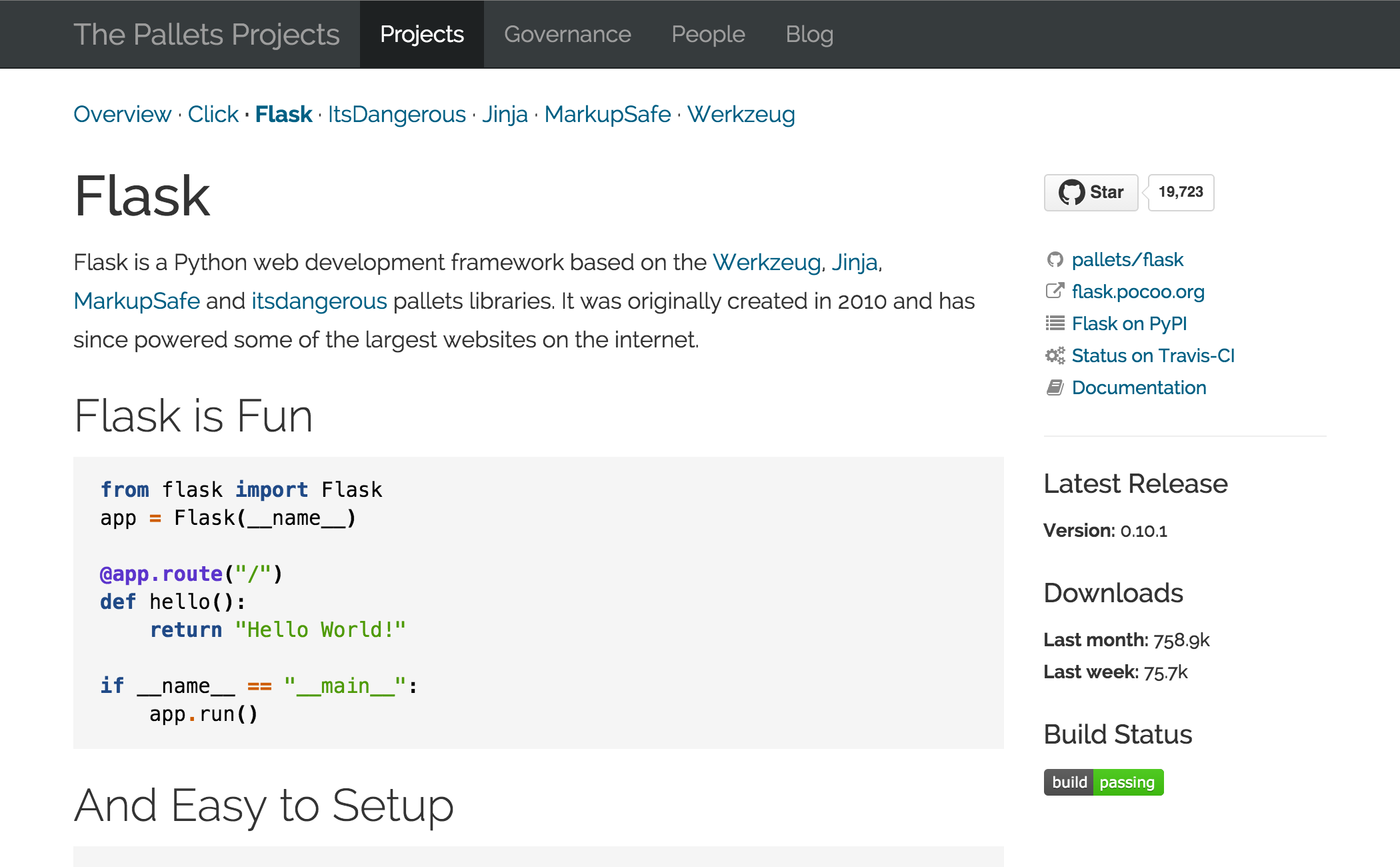
Task: Click the Build Status heading
Action: point(1118,734)
